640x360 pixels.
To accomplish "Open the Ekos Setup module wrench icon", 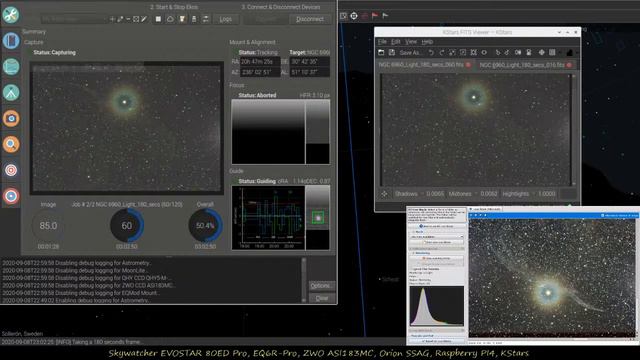I will coord(11,15).
